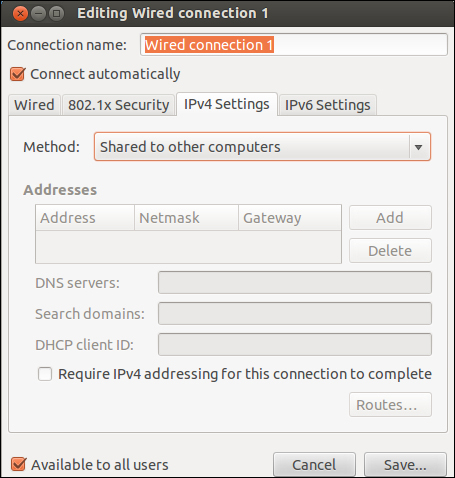Maximize the connection editor window

click(x=57, y=14)
